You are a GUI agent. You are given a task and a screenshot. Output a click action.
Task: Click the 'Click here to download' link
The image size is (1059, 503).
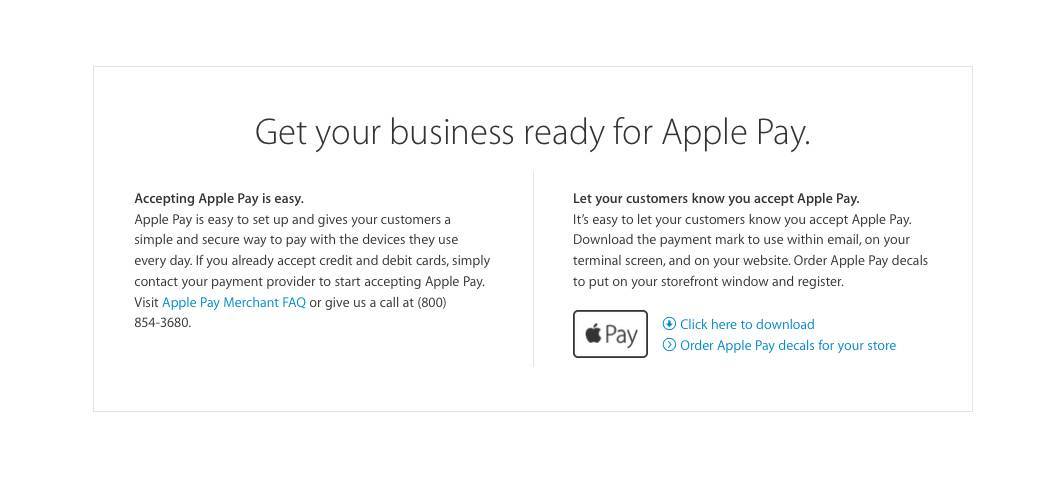click(747, 324)
